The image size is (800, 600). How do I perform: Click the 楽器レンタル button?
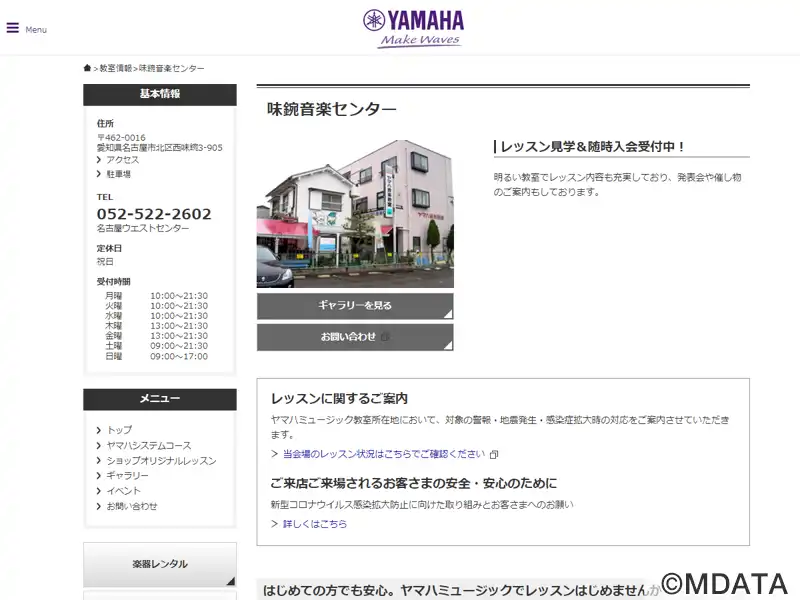click(x=160, y=564)
